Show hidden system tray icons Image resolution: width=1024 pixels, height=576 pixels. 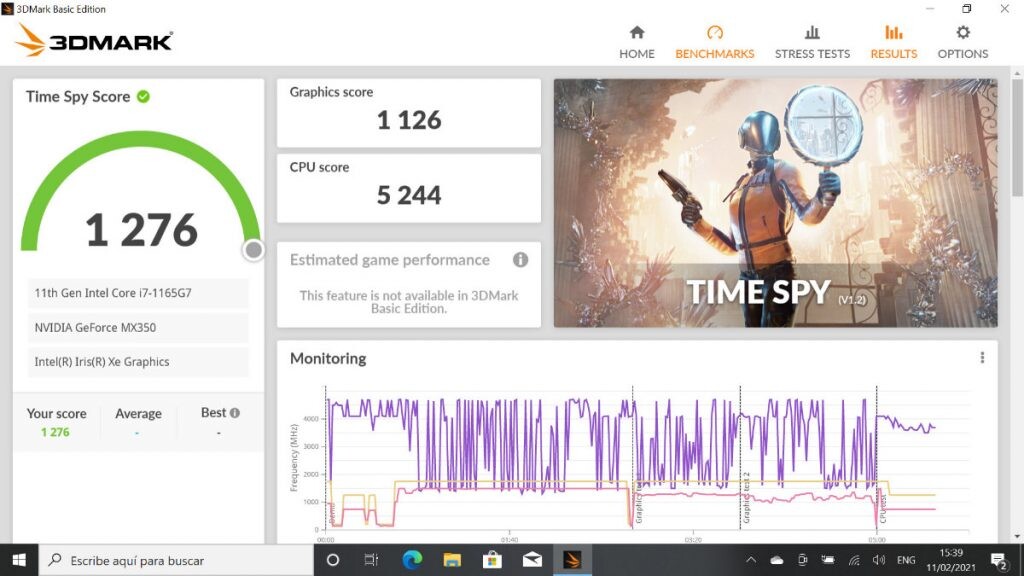[751, 560]
